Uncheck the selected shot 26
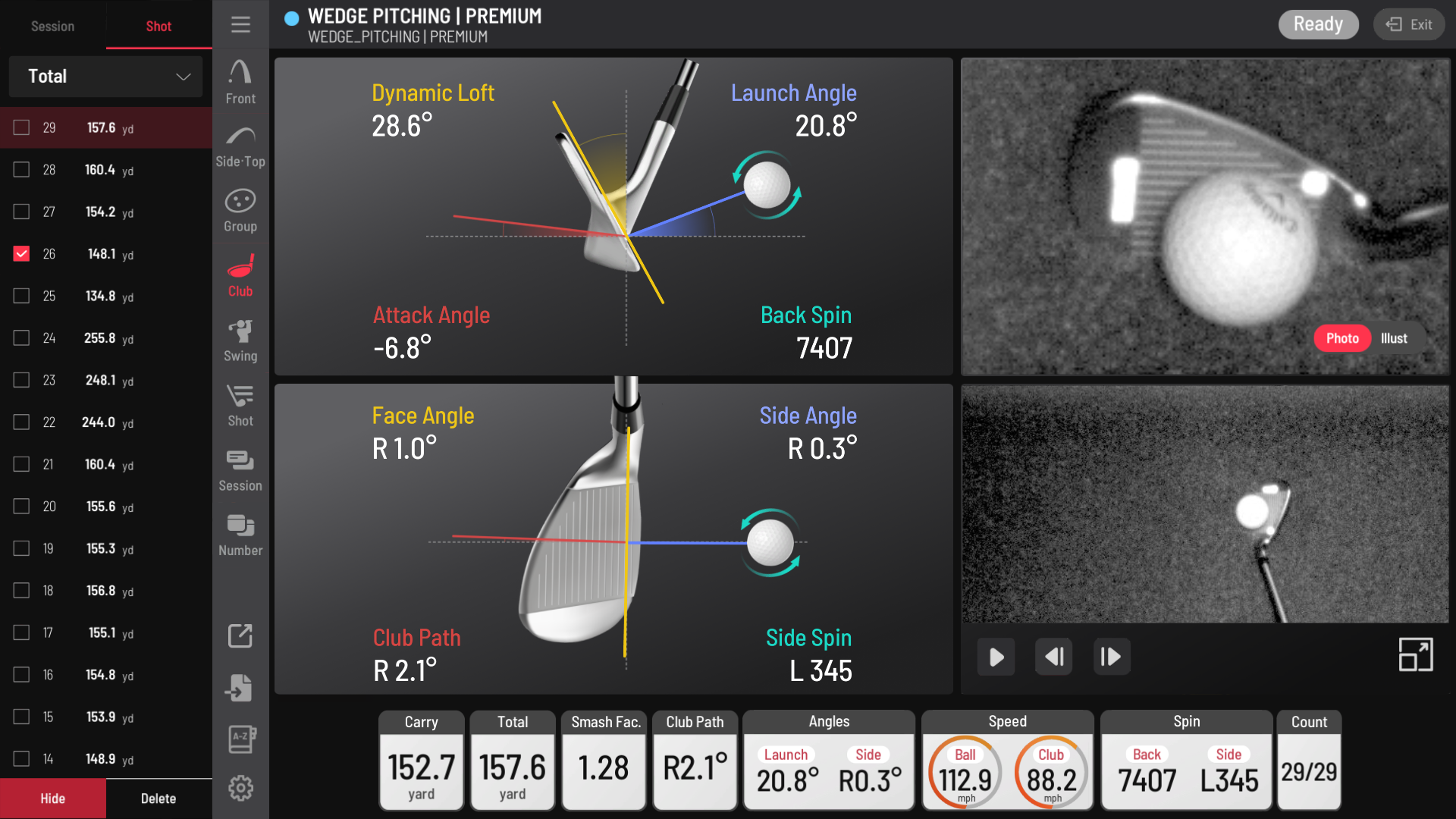This screenshot has width=1456, height=819. [x=20, y=253]
